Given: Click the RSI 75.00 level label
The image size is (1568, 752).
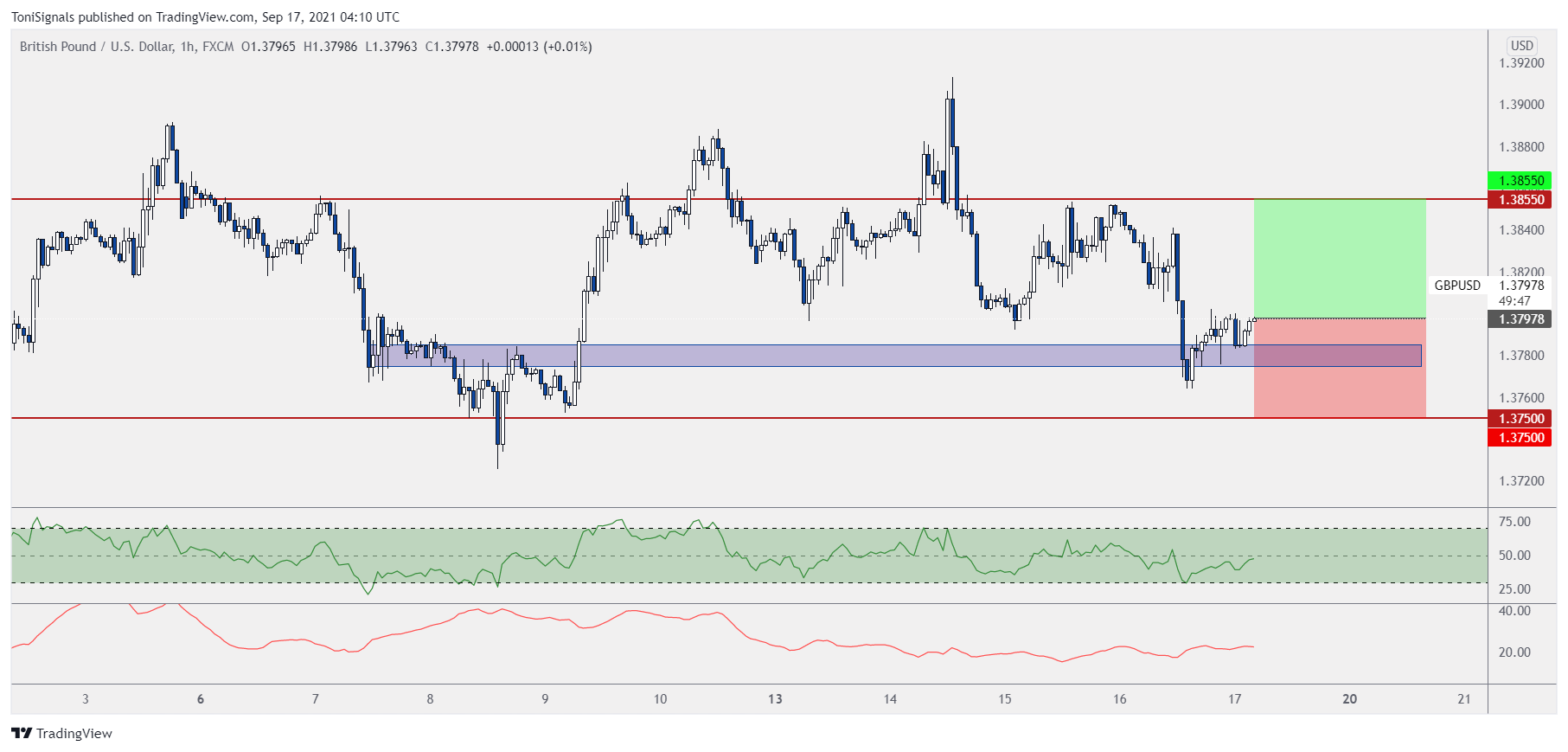Looking at the screenshot, I should (x=1514, y=522).
